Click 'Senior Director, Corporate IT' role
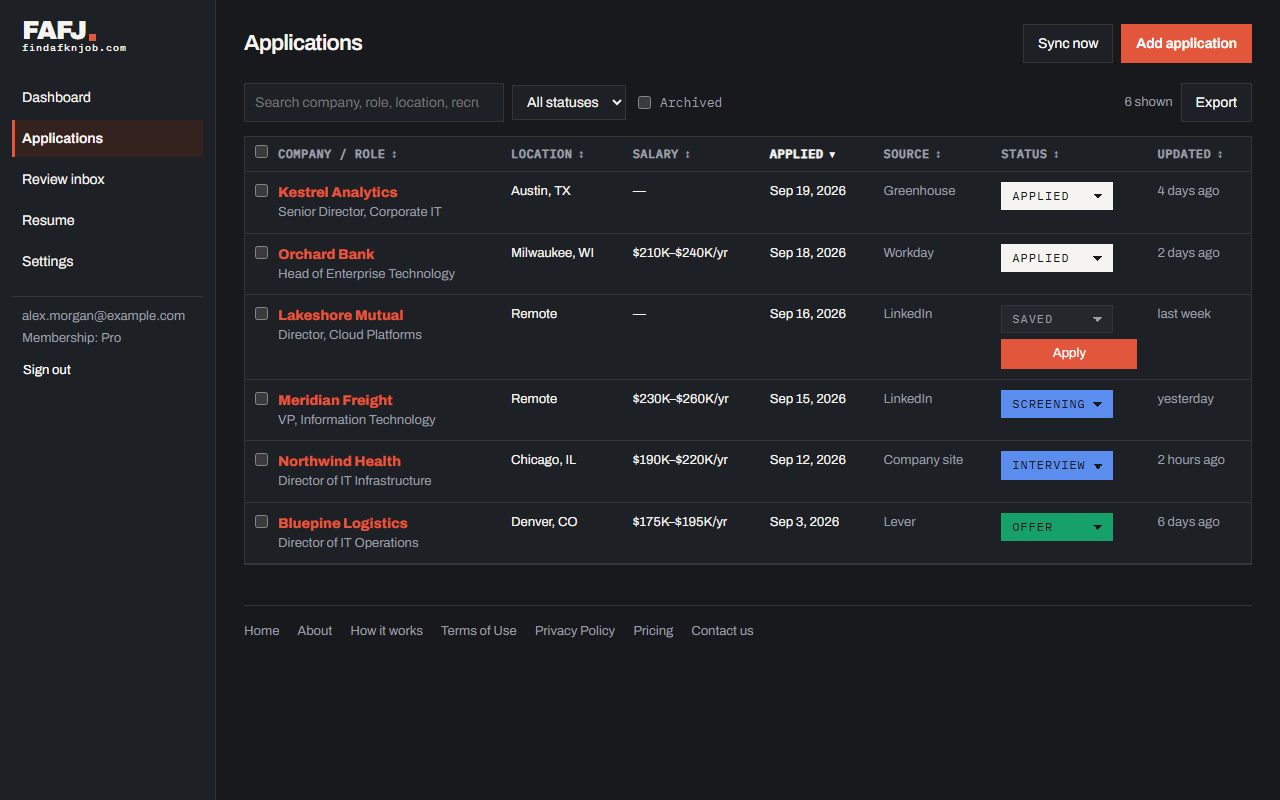 [359, 212]
